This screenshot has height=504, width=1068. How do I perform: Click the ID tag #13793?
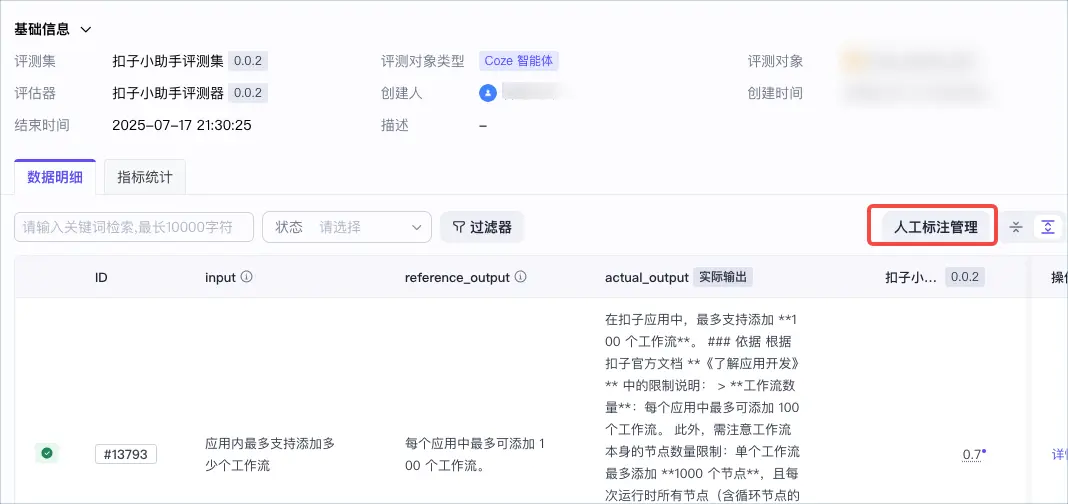tap(126, 454)
